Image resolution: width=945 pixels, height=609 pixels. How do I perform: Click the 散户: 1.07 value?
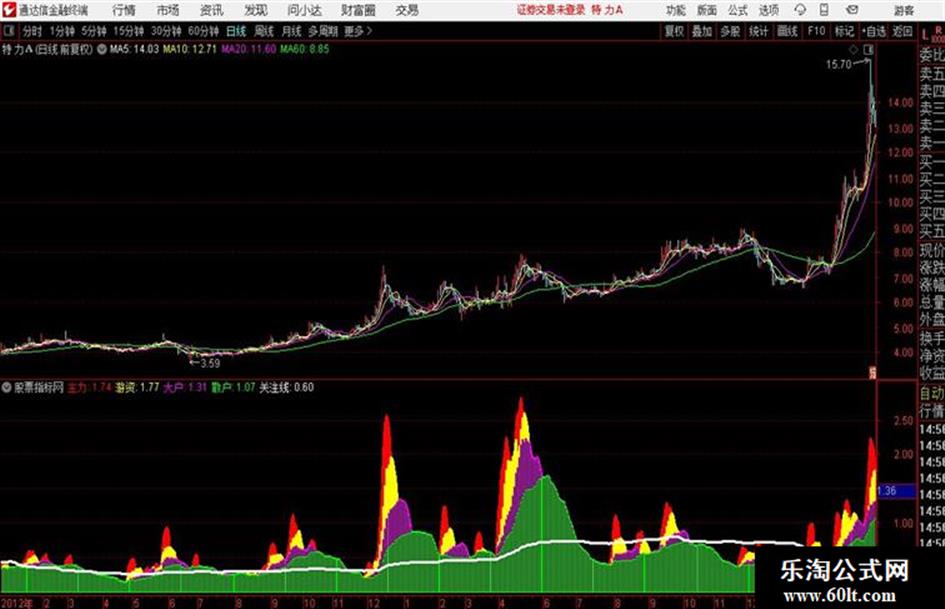233,387
